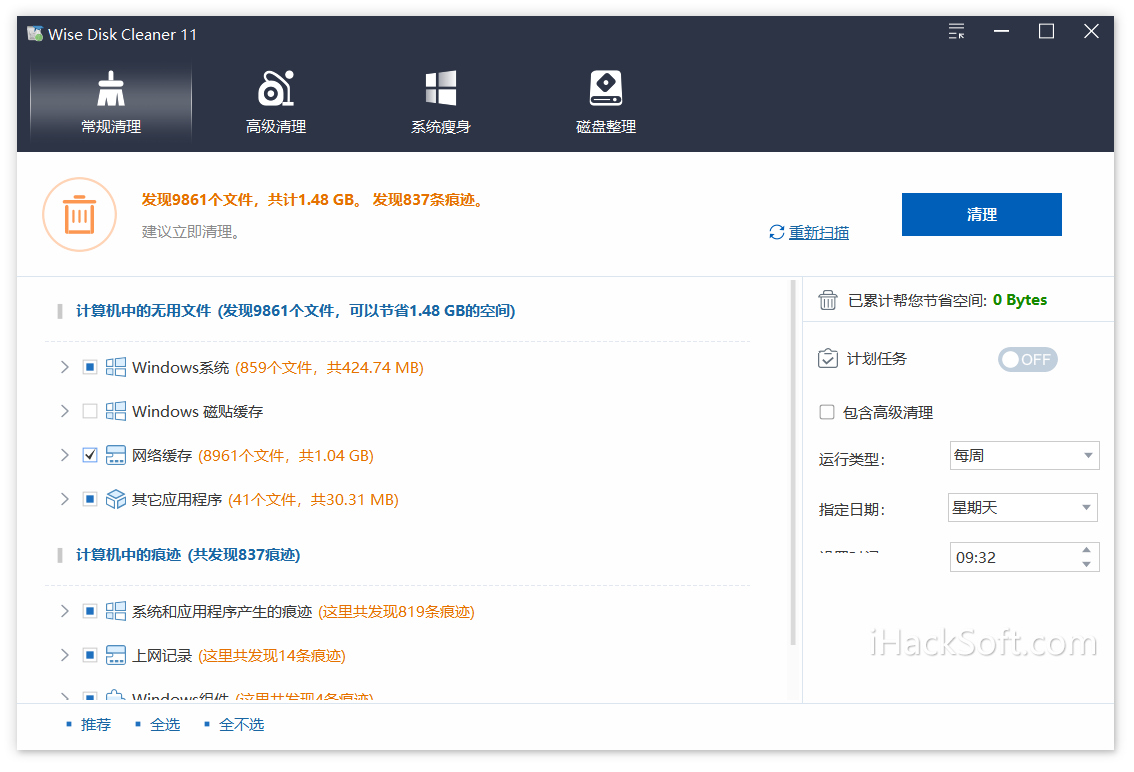
Task: Uncheck the 网络缓存 checkbox
Action: click(90, 455)
